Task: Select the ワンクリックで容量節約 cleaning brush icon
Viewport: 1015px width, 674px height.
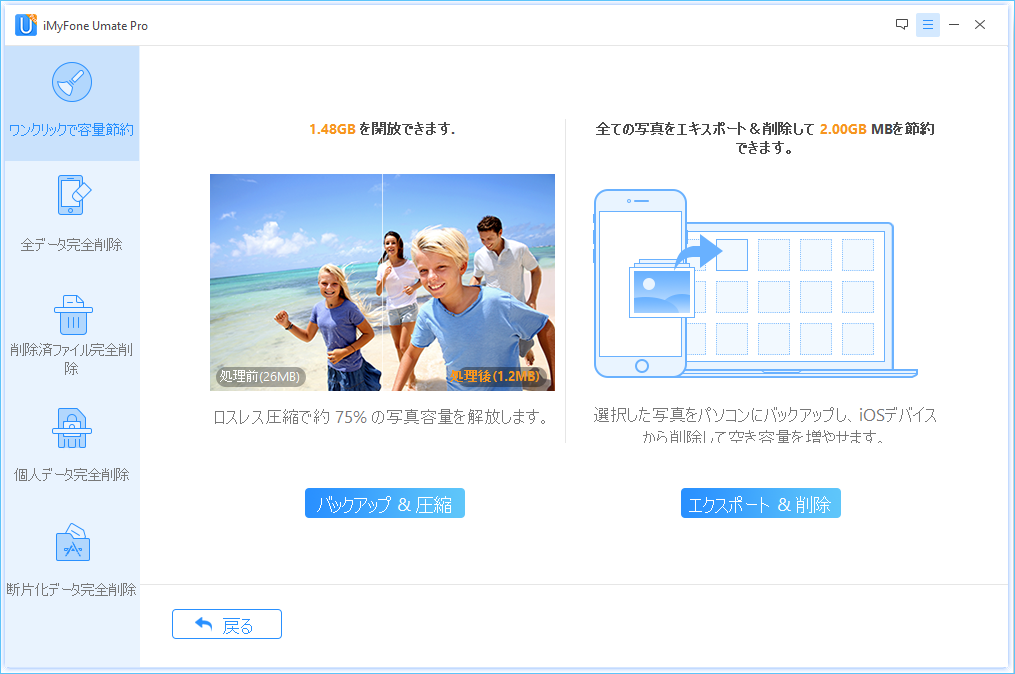Action: [x=70, y=82]
